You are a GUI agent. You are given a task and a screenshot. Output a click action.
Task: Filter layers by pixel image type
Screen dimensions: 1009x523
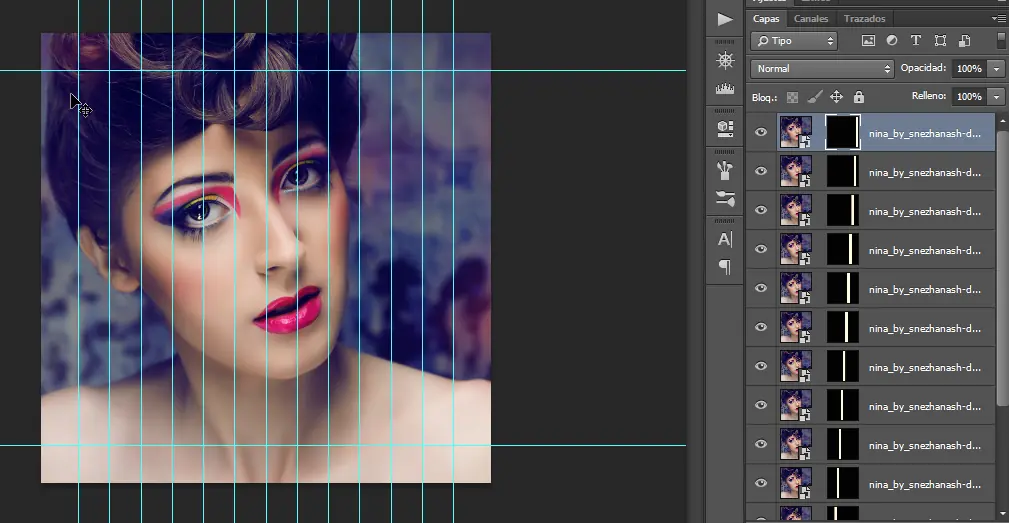[867, 41]
